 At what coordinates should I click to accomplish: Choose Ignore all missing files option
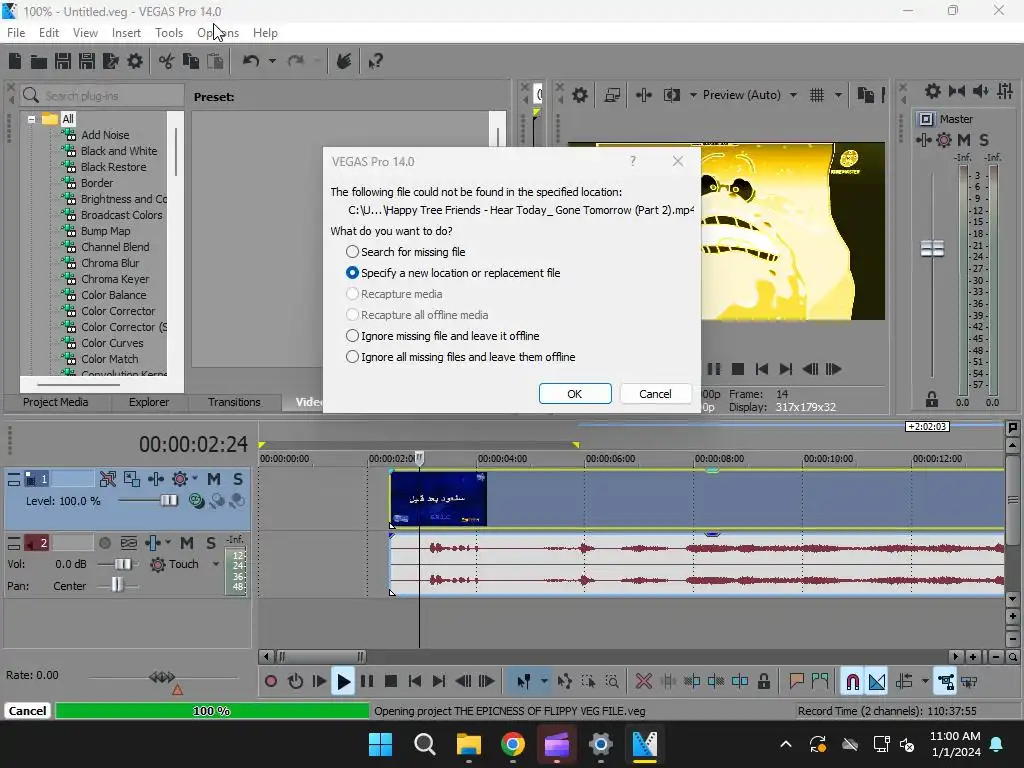click(x=460, y=357)
